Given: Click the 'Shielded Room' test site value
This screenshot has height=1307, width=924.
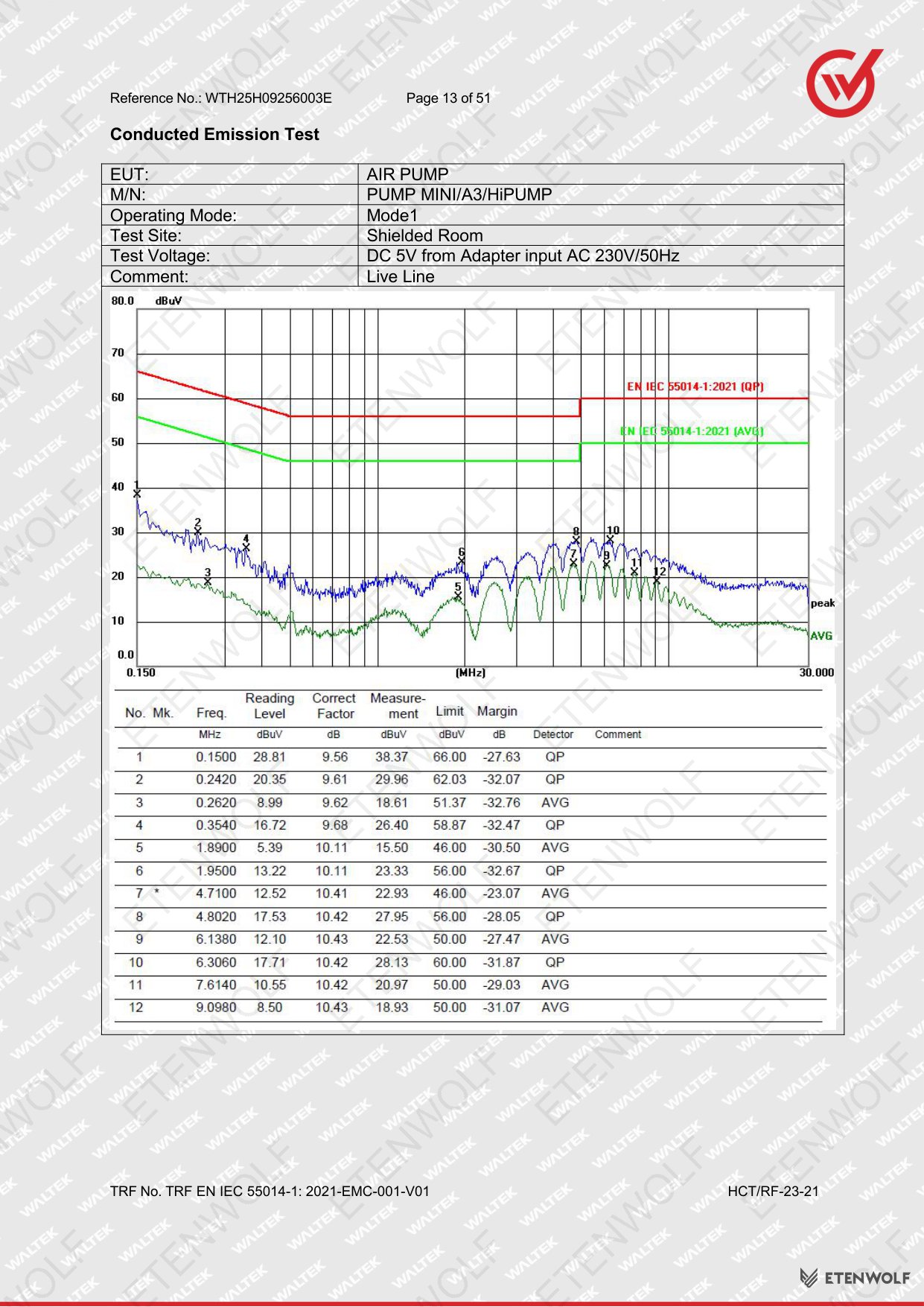Looking at the screenshot, I should click(x=424, y=235).
